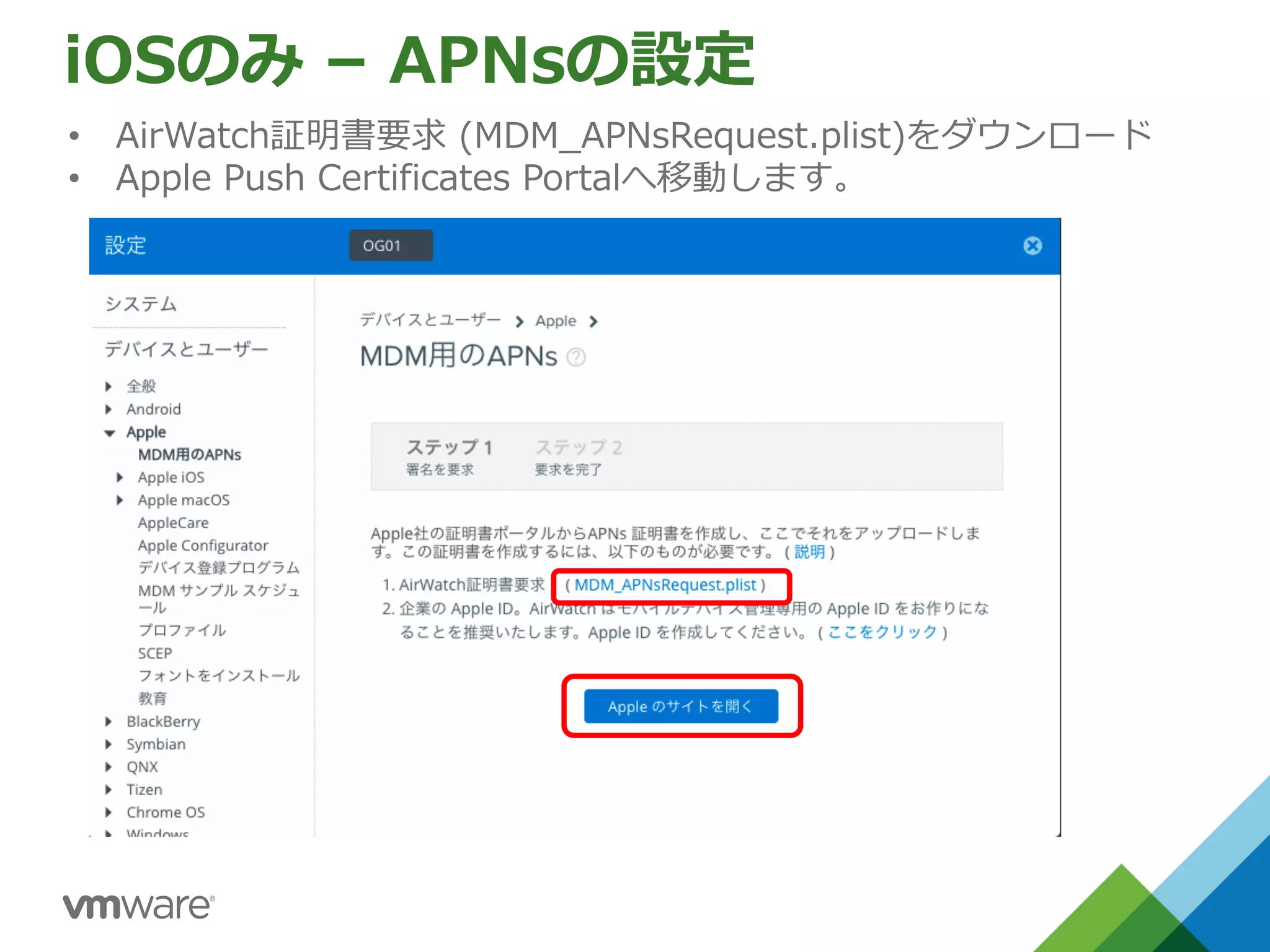Screen dimensions: 1270x952
Task: Click the 全般 label in the tree
Action: point(141,387)
